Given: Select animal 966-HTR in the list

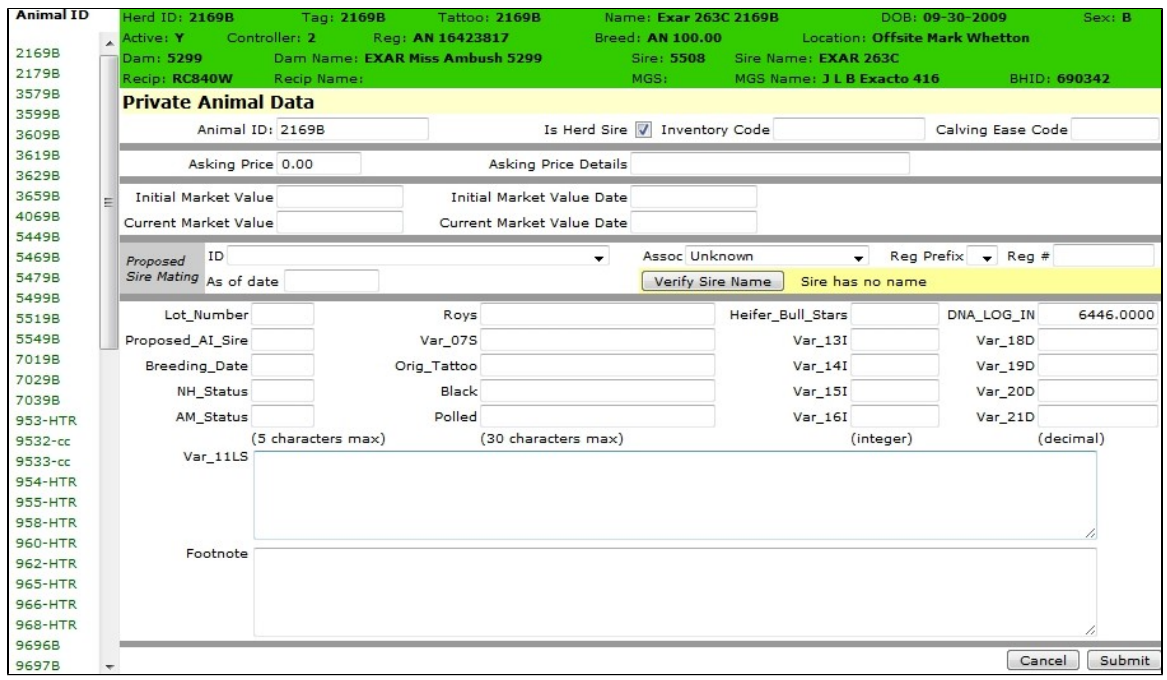Looking at the screenshot, I should pos(46,604).
